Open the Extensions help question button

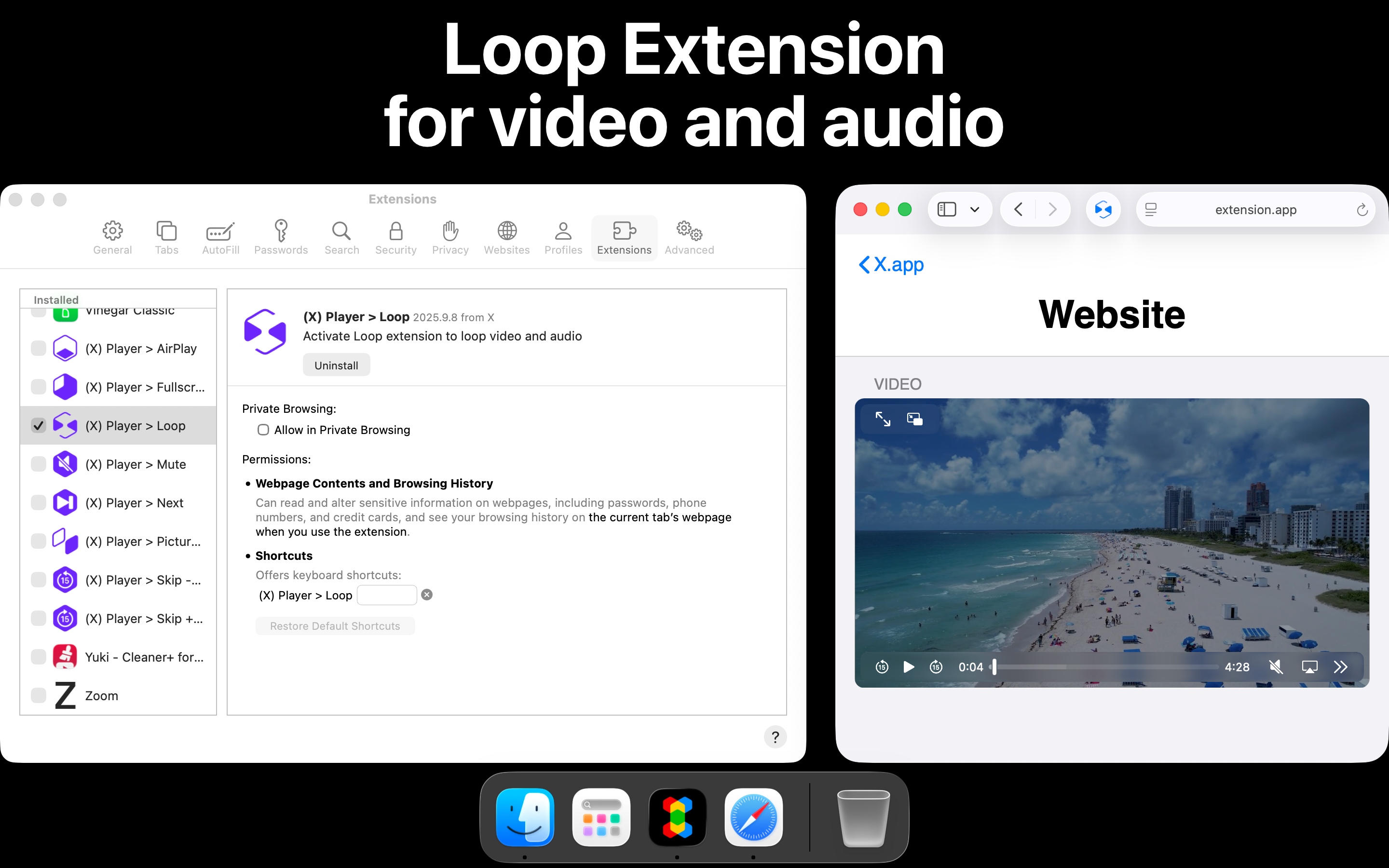775,736
